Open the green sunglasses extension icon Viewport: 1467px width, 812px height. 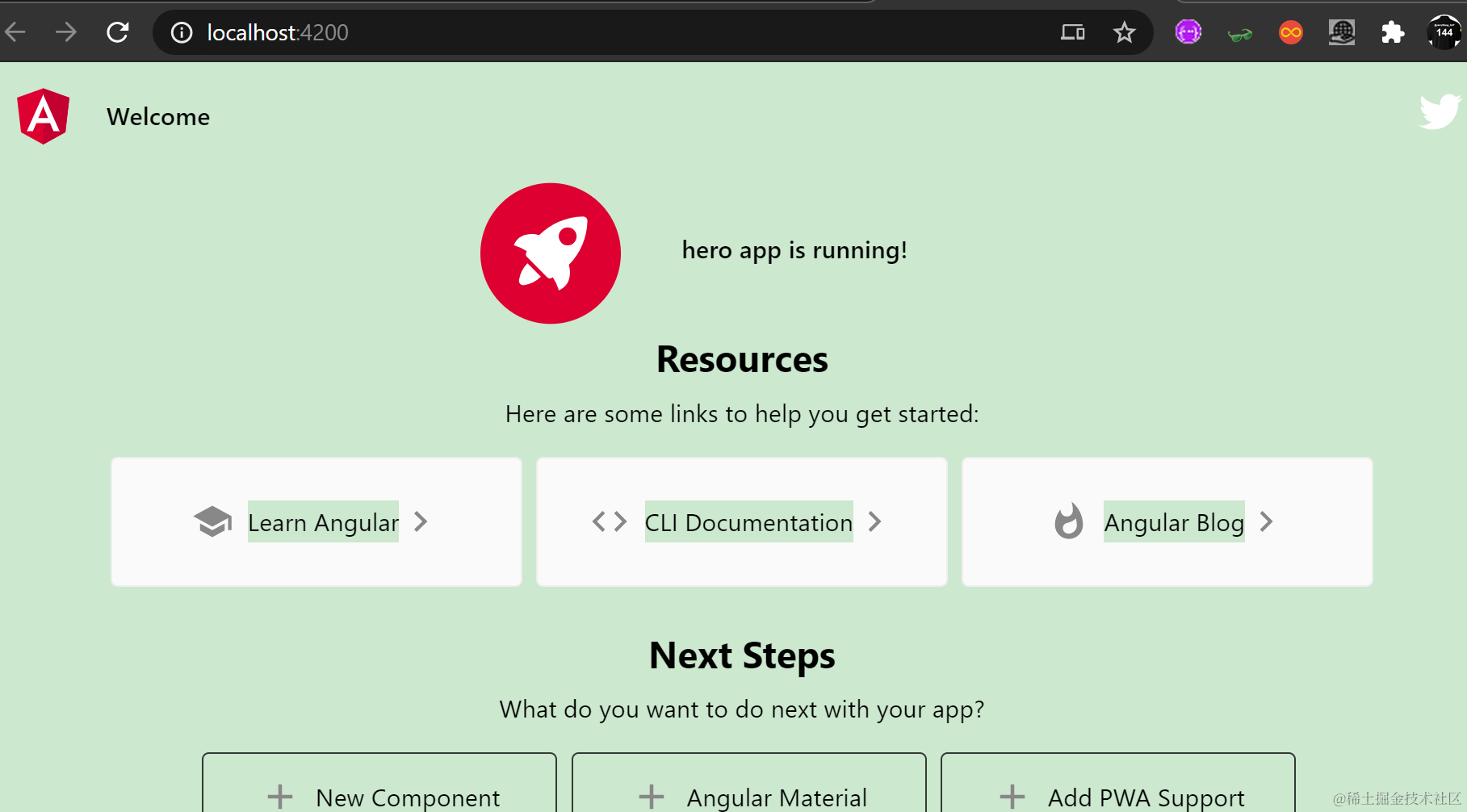click(1239, 33)
